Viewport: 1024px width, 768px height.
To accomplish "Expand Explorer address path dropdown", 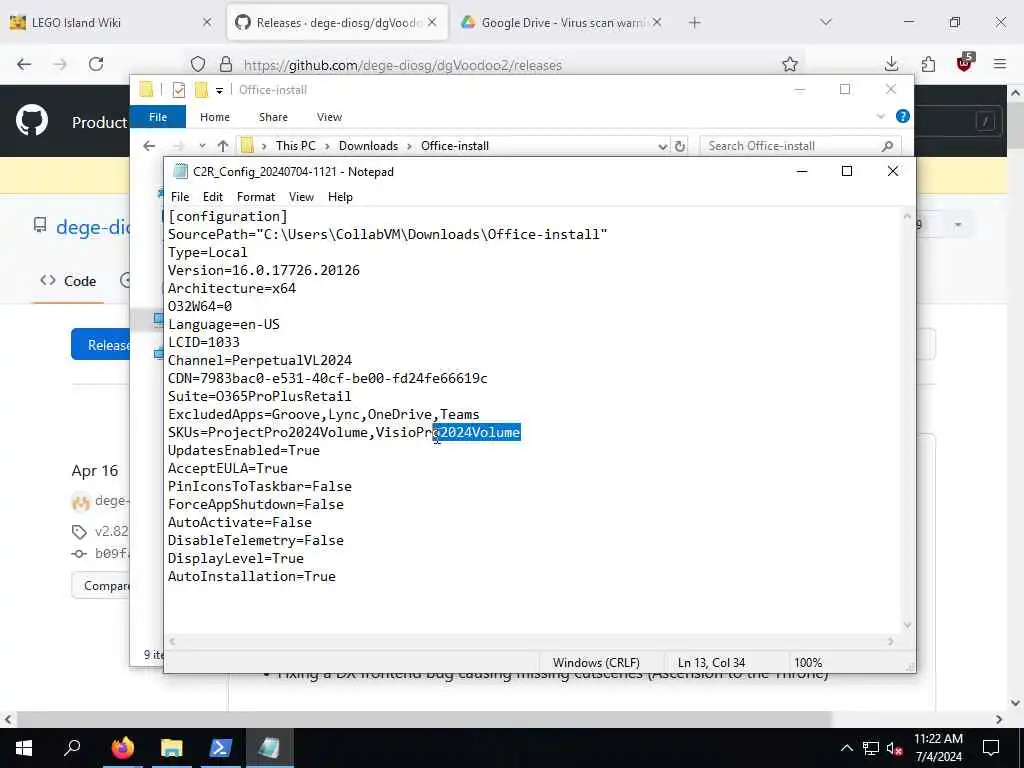I will (x=663, y=146).
